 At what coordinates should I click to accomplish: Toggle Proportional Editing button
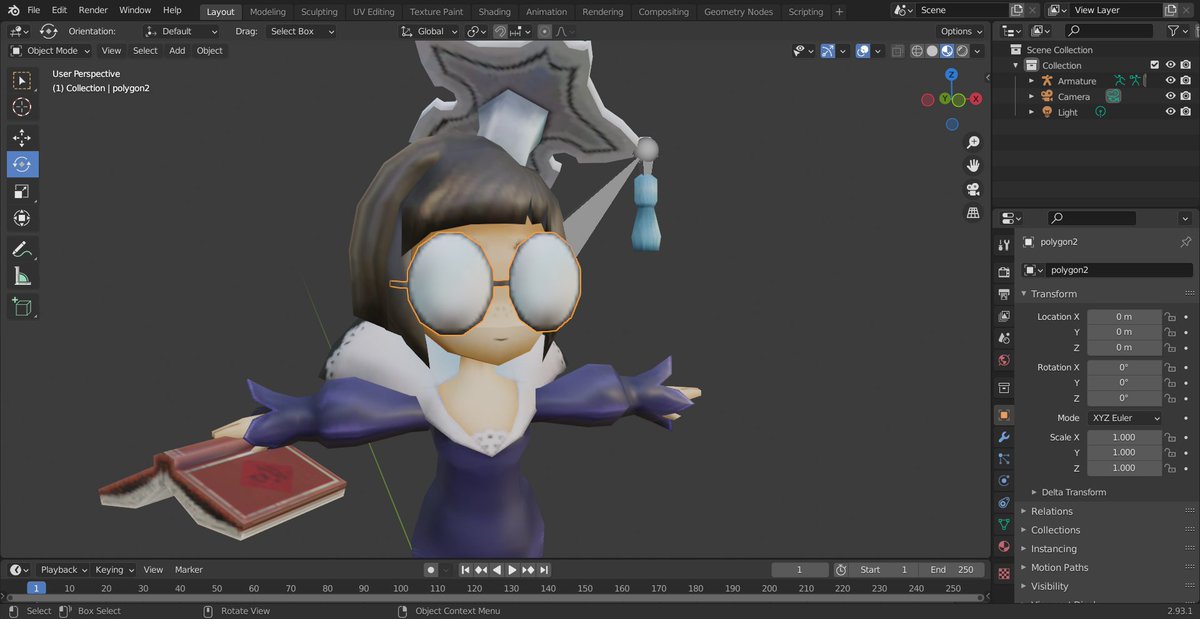coord(544,31)
